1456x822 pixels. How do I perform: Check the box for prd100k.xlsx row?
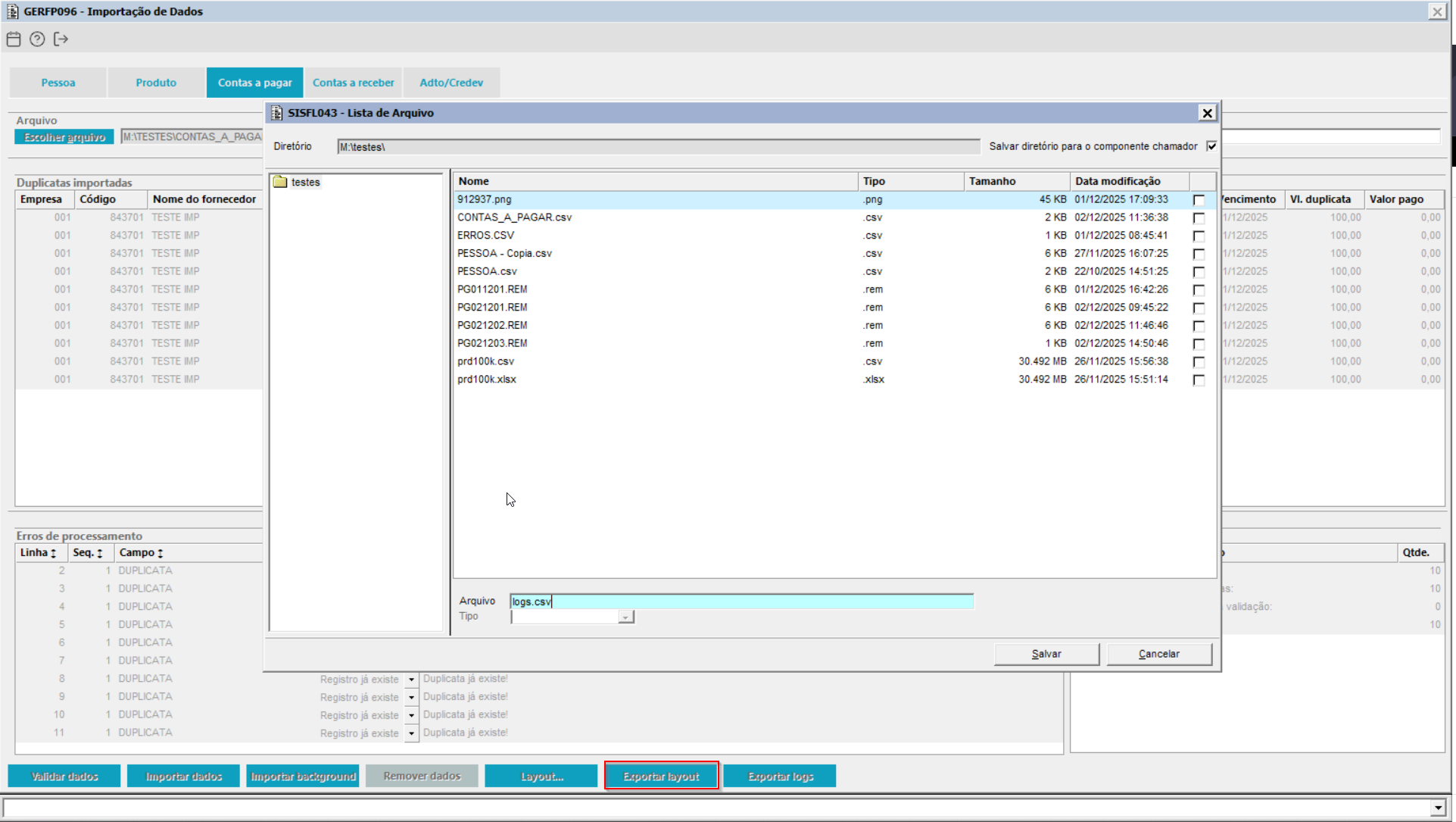tap(1199, 380)
